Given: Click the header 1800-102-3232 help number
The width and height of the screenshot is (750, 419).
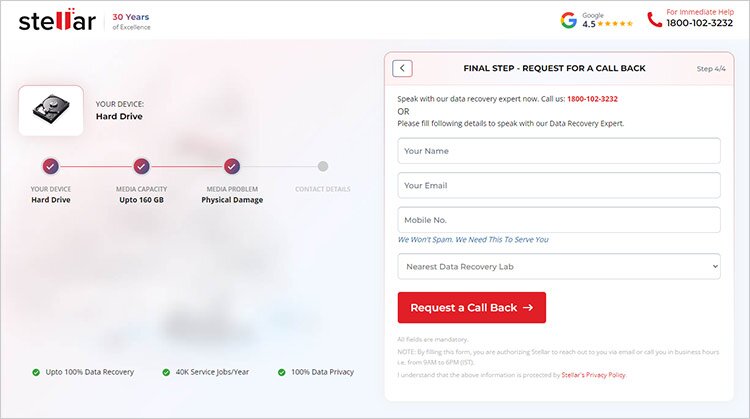Looking at the screenshot, I should click(x=699, y=23).
